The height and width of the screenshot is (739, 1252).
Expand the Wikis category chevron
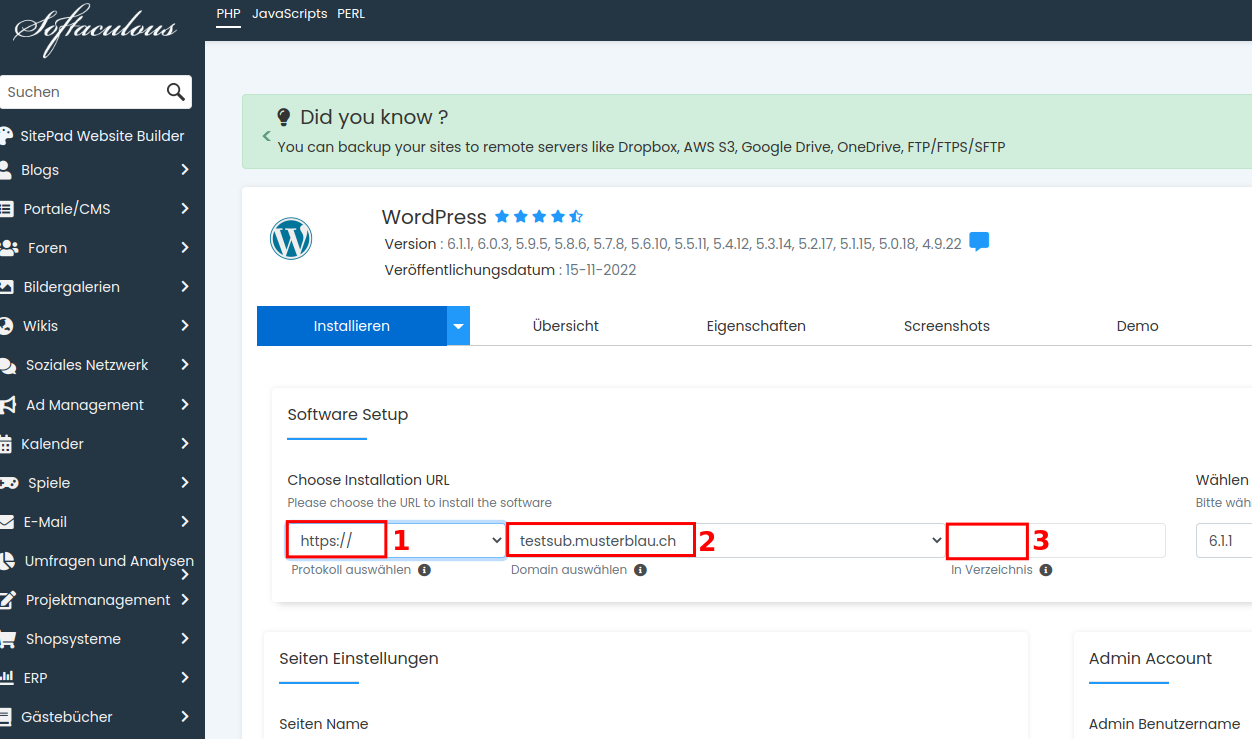coord(185,326)
